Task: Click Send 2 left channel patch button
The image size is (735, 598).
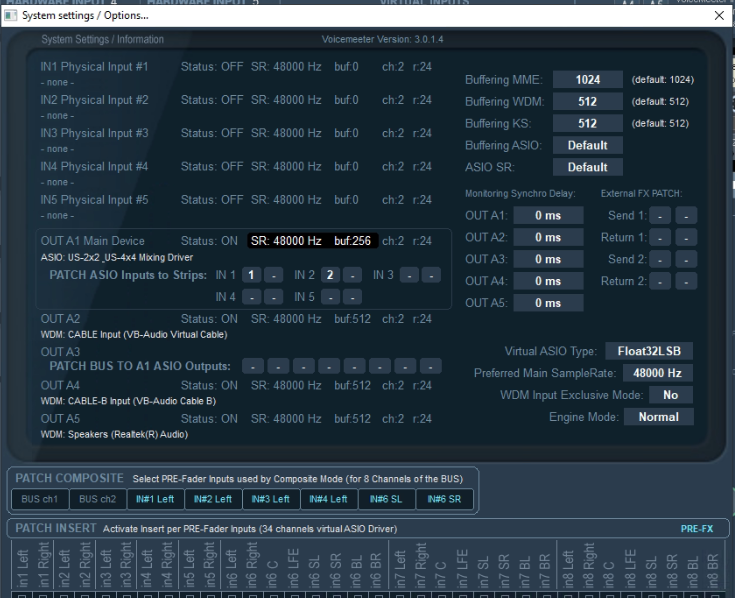Action: click(660, 259)
